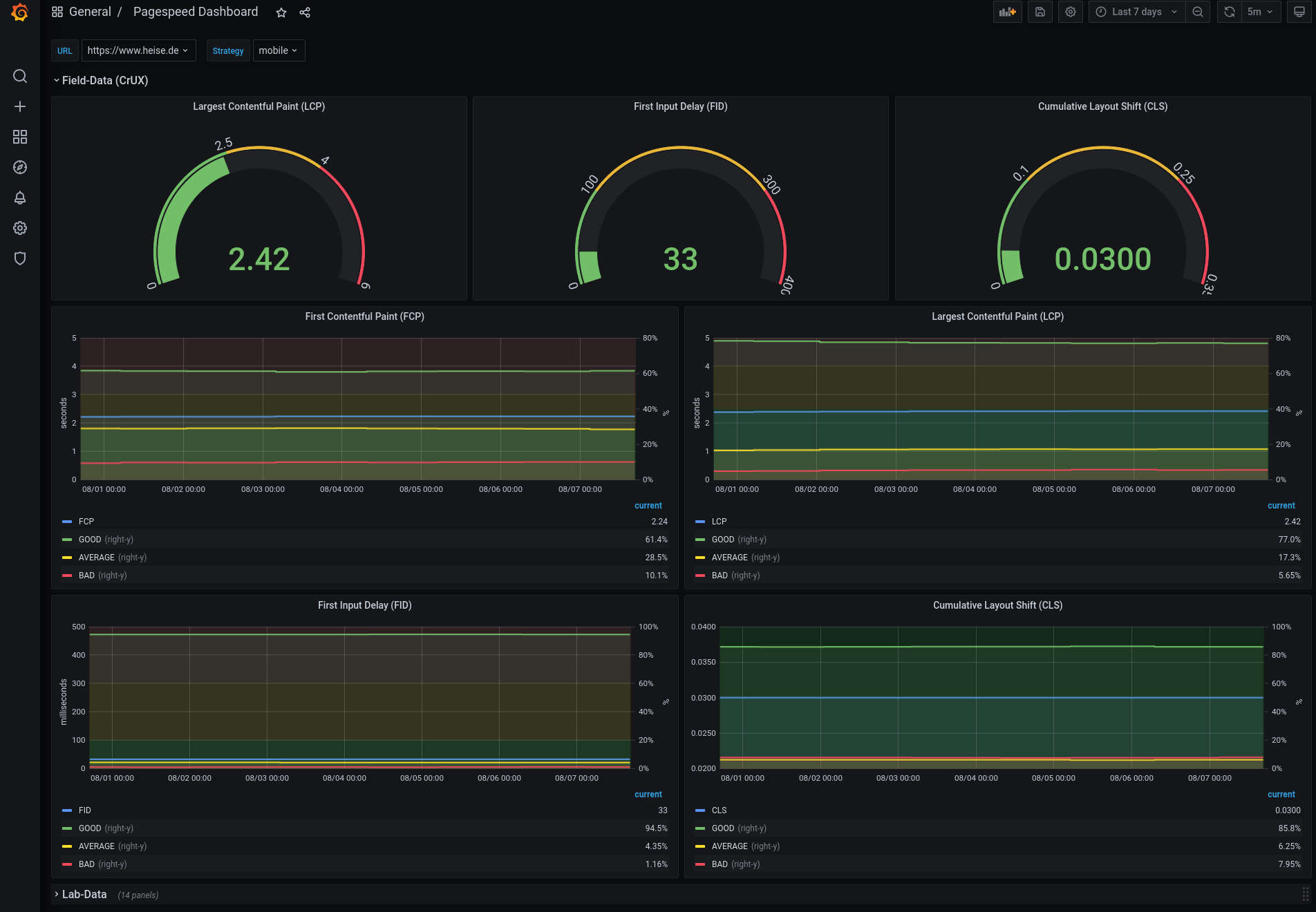Click the Add panel icon
1316x912 pixels.
pyautogui.click(x=1008, y=12)
